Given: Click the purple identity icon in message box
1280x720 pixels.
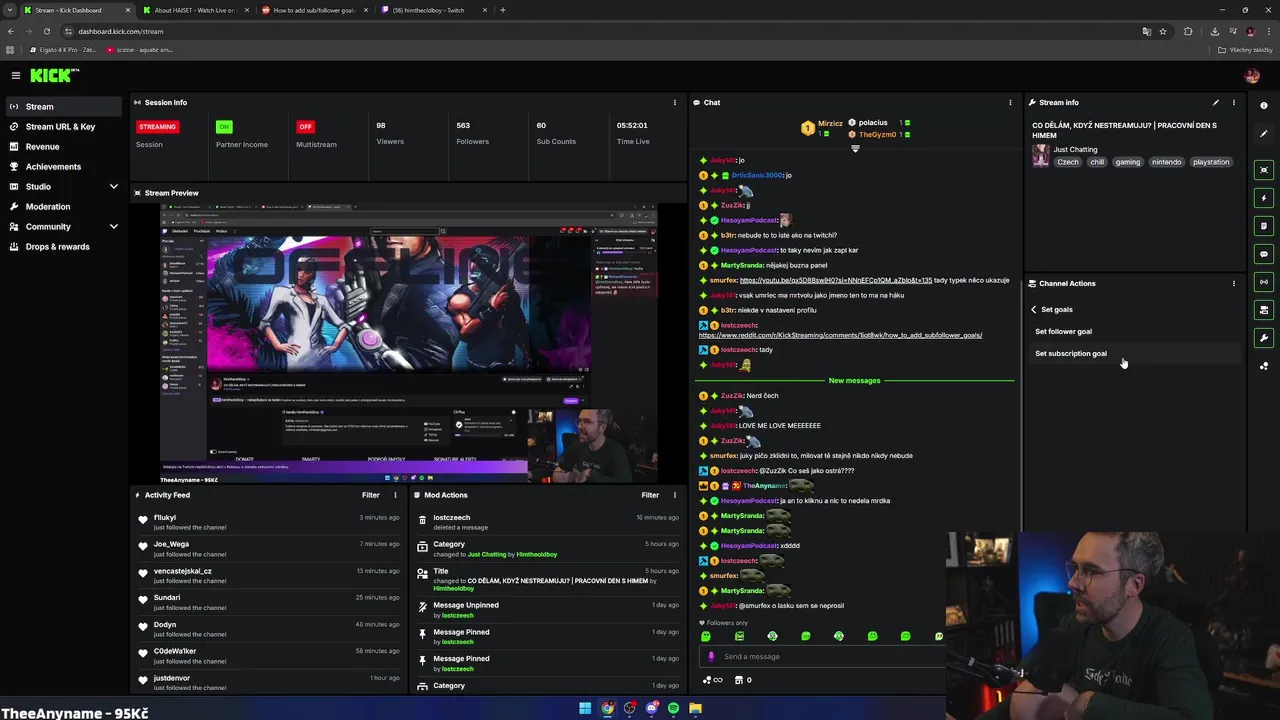Looking at the screenshot, I should (x=711, y=657).
